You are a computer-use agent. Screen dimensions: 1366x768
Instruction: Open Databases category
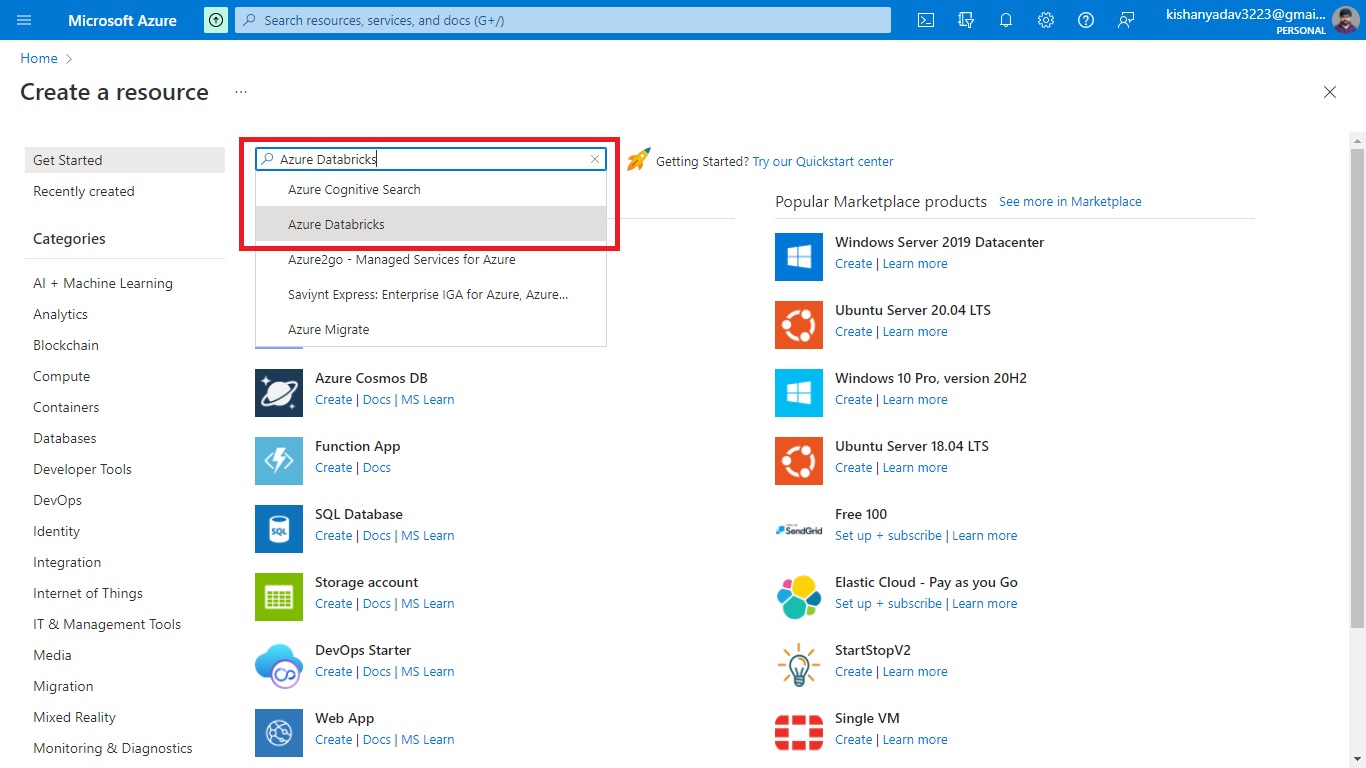pos(65,438)
